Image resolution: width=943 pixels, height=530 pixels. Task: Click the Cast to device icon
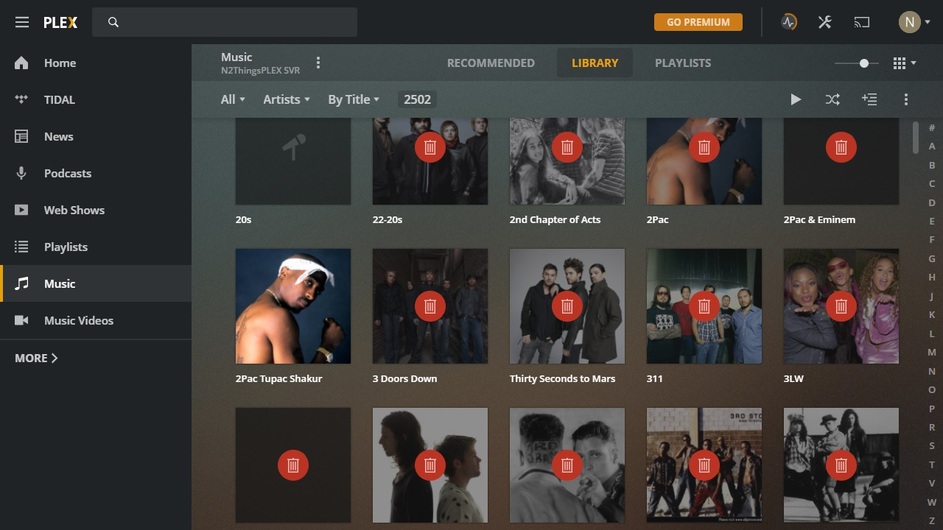861,22
